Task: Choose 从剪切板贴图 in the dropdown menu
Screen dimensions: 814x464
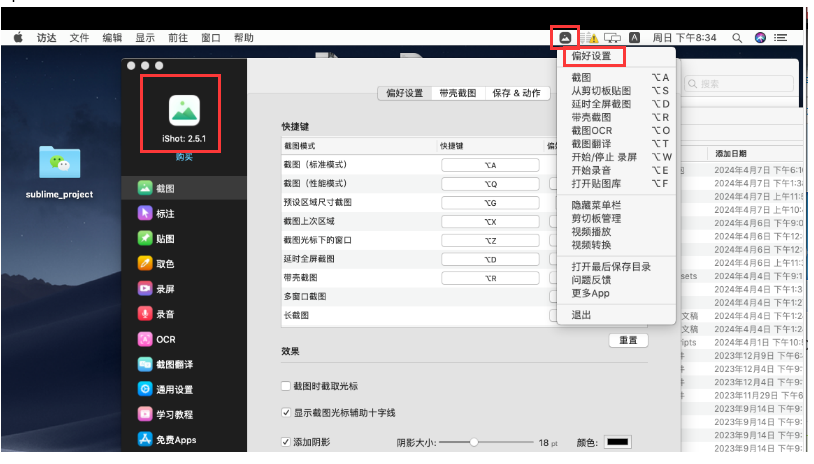Action: click(616, 90)
